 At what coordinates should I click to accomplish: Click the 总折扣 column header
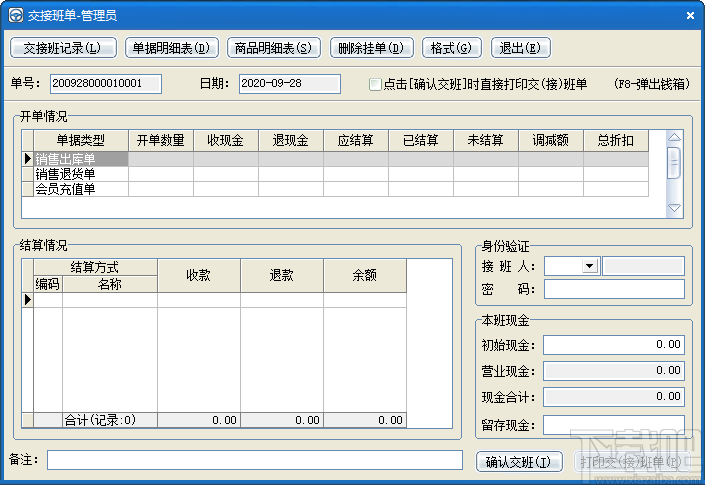tap(616, 141)
